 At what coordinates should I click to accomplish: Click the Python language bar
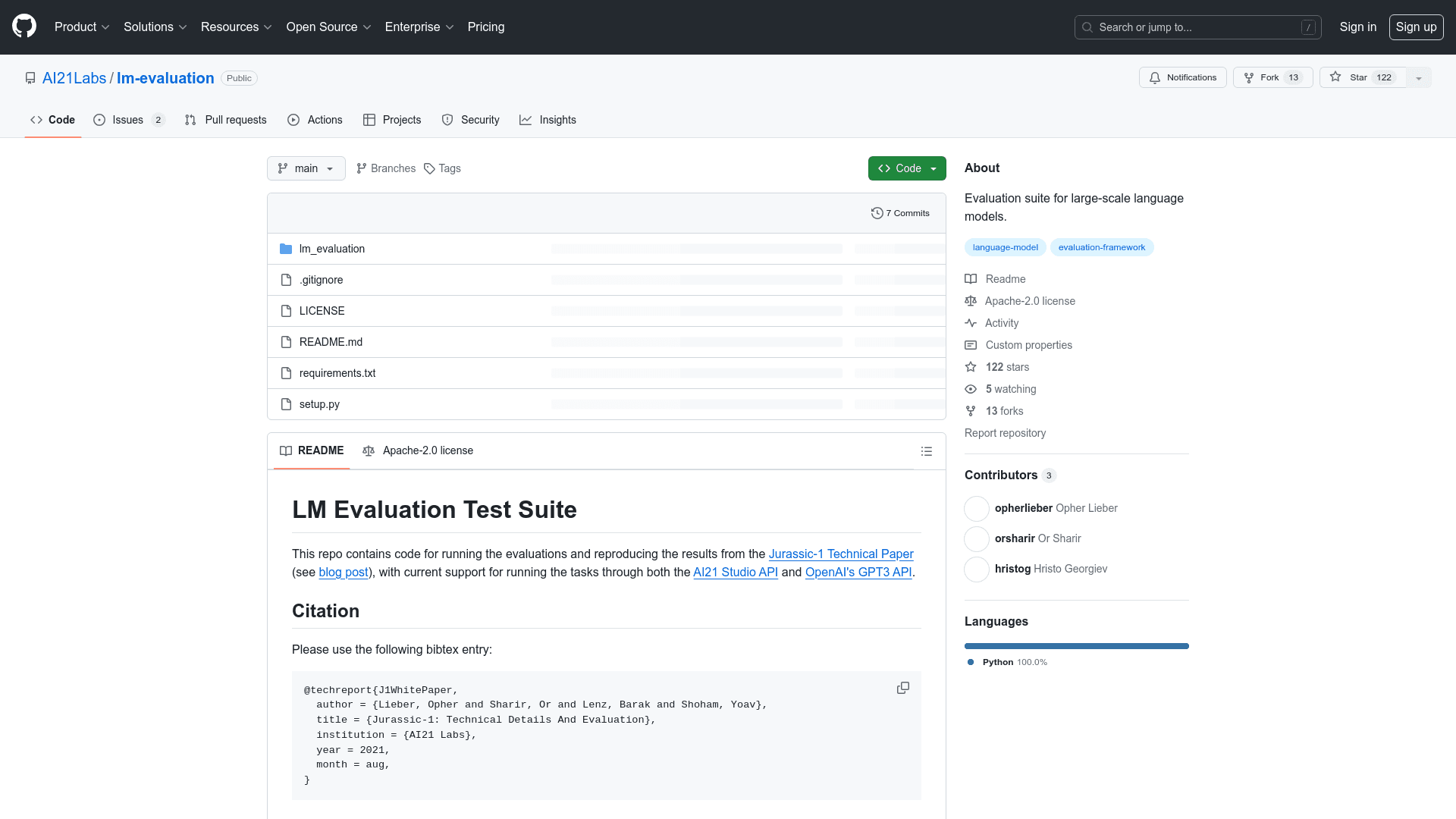(1076, 645)
